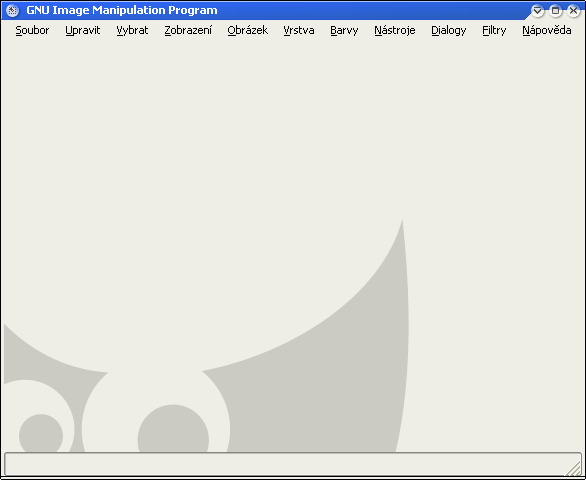Image resolution: width=586 pixels, height=480 pixels.
Task: Open the Vrstva menu
Action: [299, 30]
